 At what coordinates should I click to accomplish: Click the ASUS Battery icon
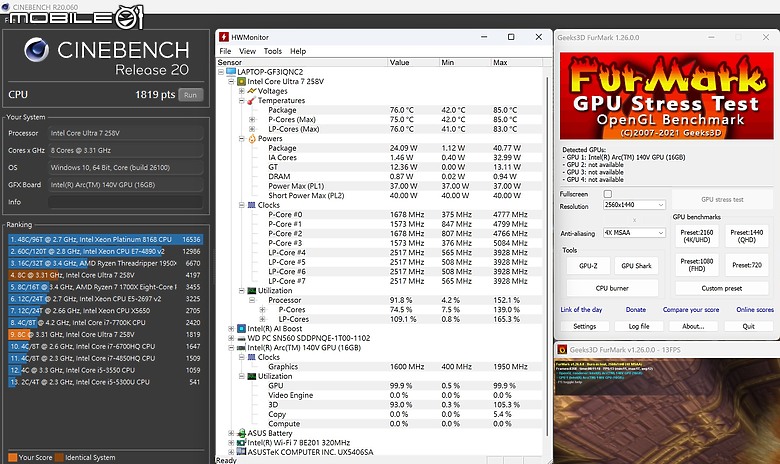pos(241,433)
